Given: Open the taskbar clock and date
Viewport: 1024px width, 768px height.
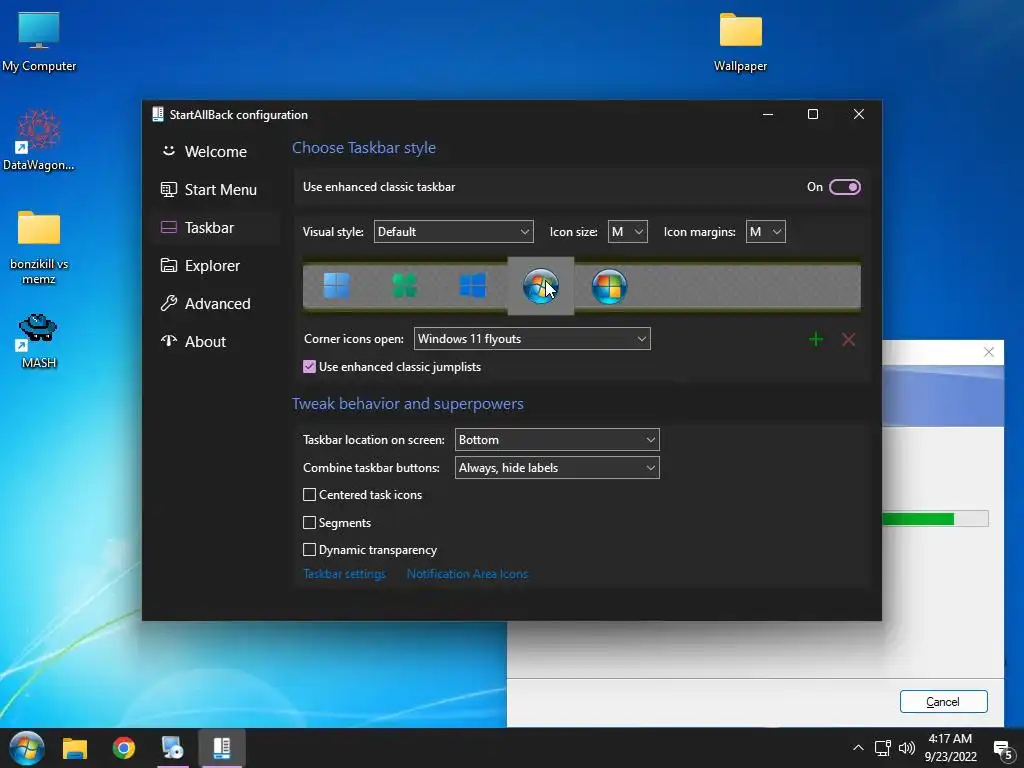Looking at the screenshot, I should coord(950,748).
